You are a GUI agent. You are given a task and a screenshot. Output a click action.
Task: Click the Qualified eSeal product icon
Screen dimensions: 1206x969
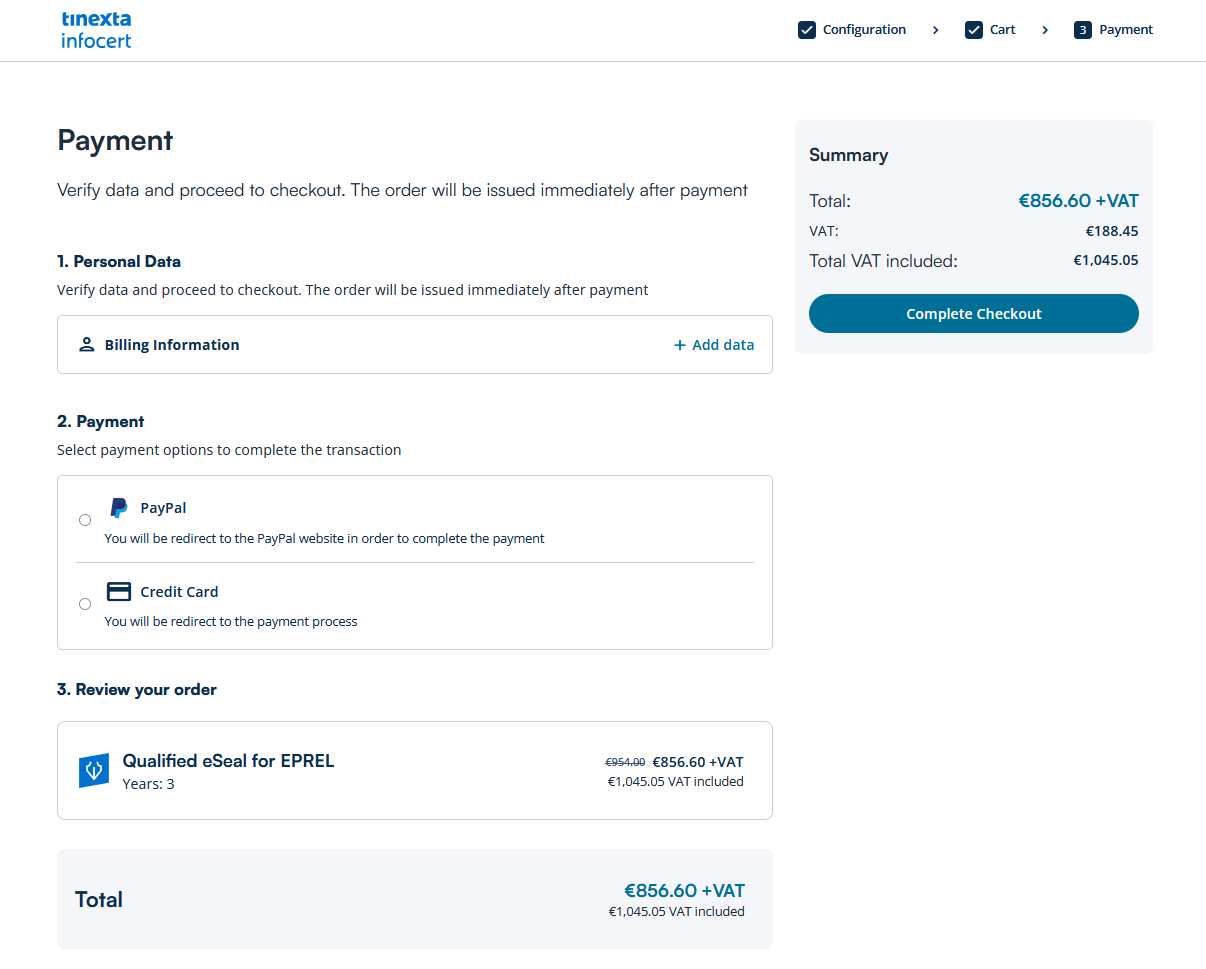pos(94,771)
